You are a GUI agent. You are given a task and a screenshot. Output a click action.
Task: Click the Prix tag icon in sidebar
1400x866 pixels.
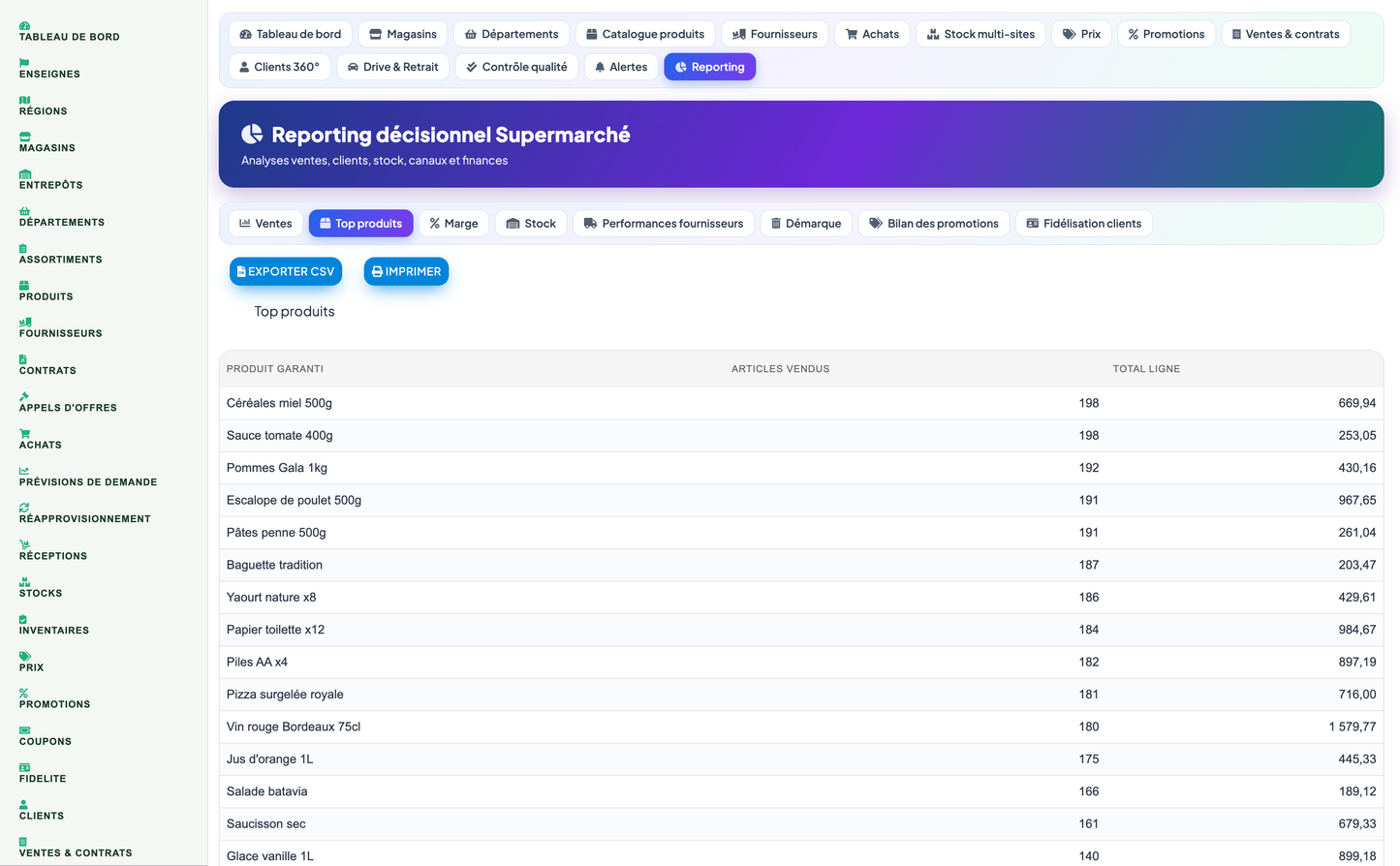24,657
